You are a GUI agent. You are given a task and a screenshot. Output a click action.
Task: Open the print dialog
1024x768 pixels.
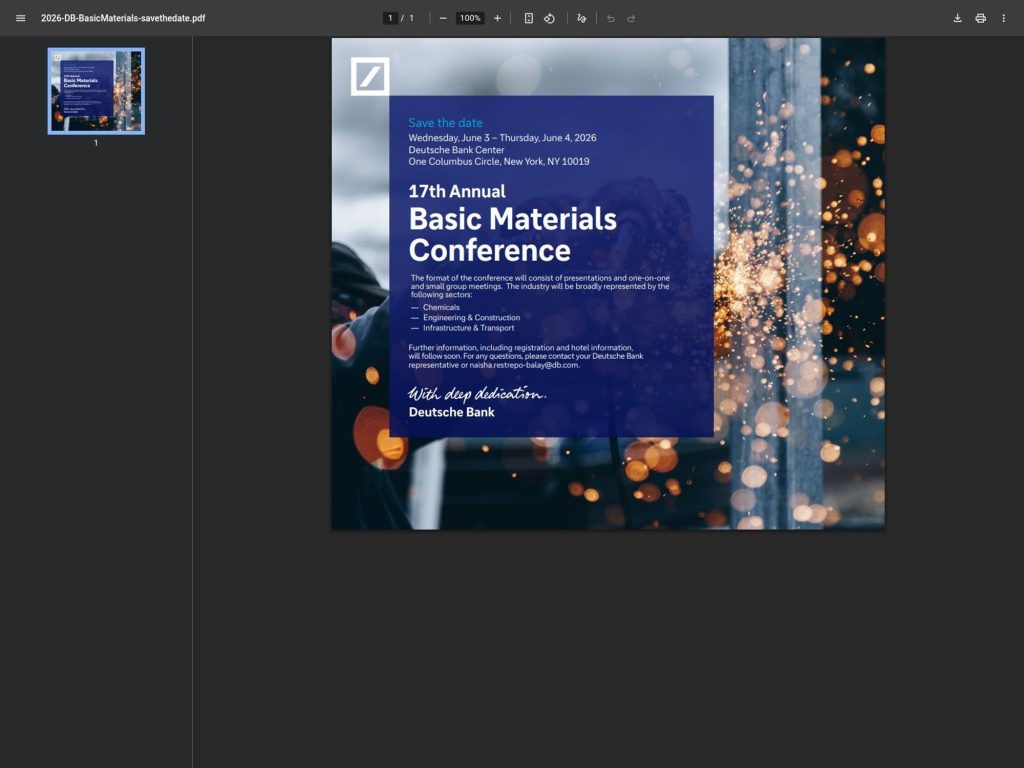[981, 17]
